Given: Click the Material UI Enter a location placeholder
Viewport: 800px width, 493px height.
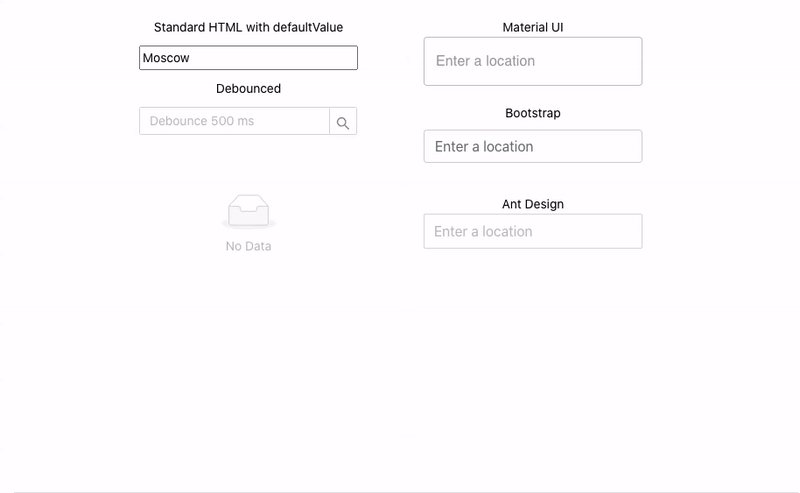Looking at the screenshot, I should pos(485,61).
